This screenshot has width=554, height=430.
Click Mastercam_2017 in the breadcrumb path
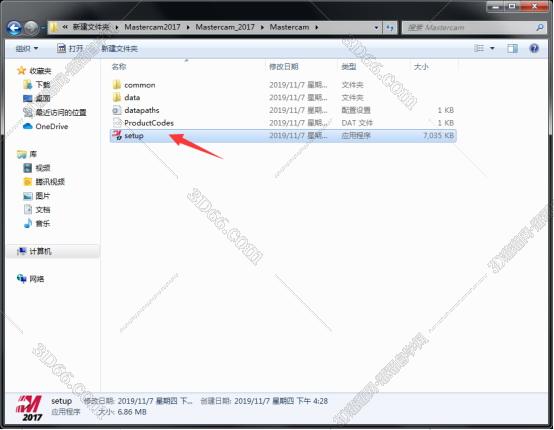click(225, 27)
